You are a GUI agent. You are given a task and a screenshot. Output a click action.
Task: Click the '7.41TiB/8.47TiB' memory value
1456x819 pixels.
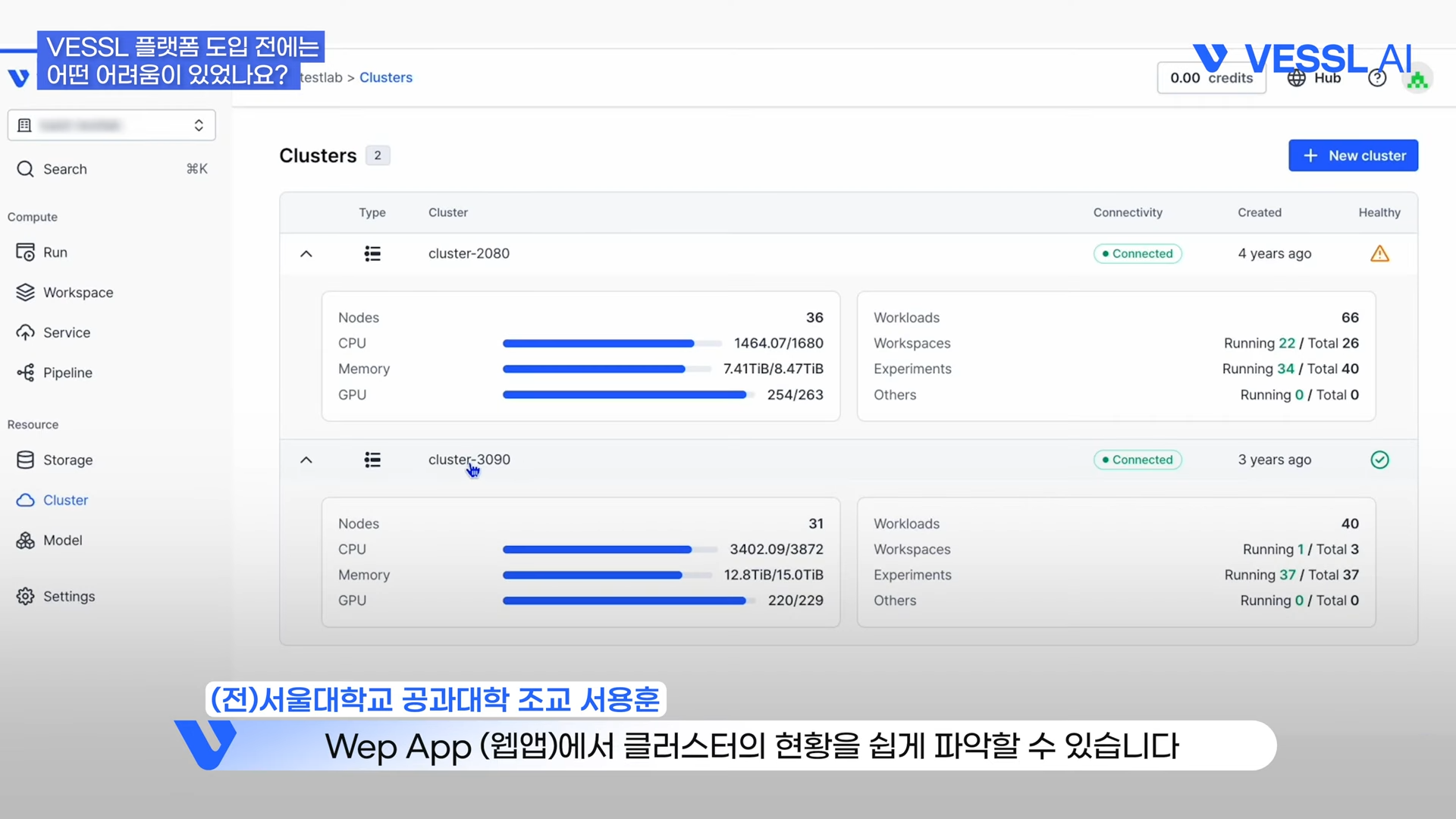[773, 369]
